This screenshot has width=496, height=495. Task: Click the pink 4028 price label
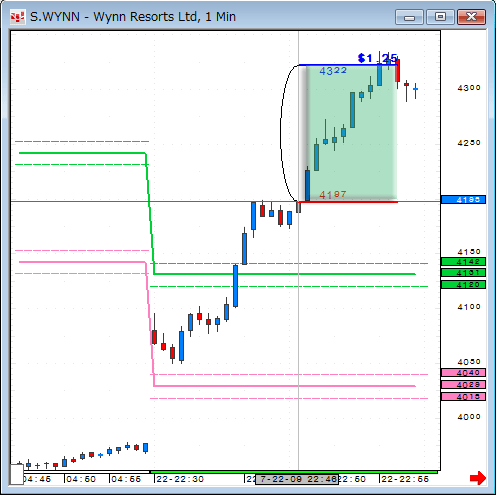pyautogui.click(x=463, y=385)
